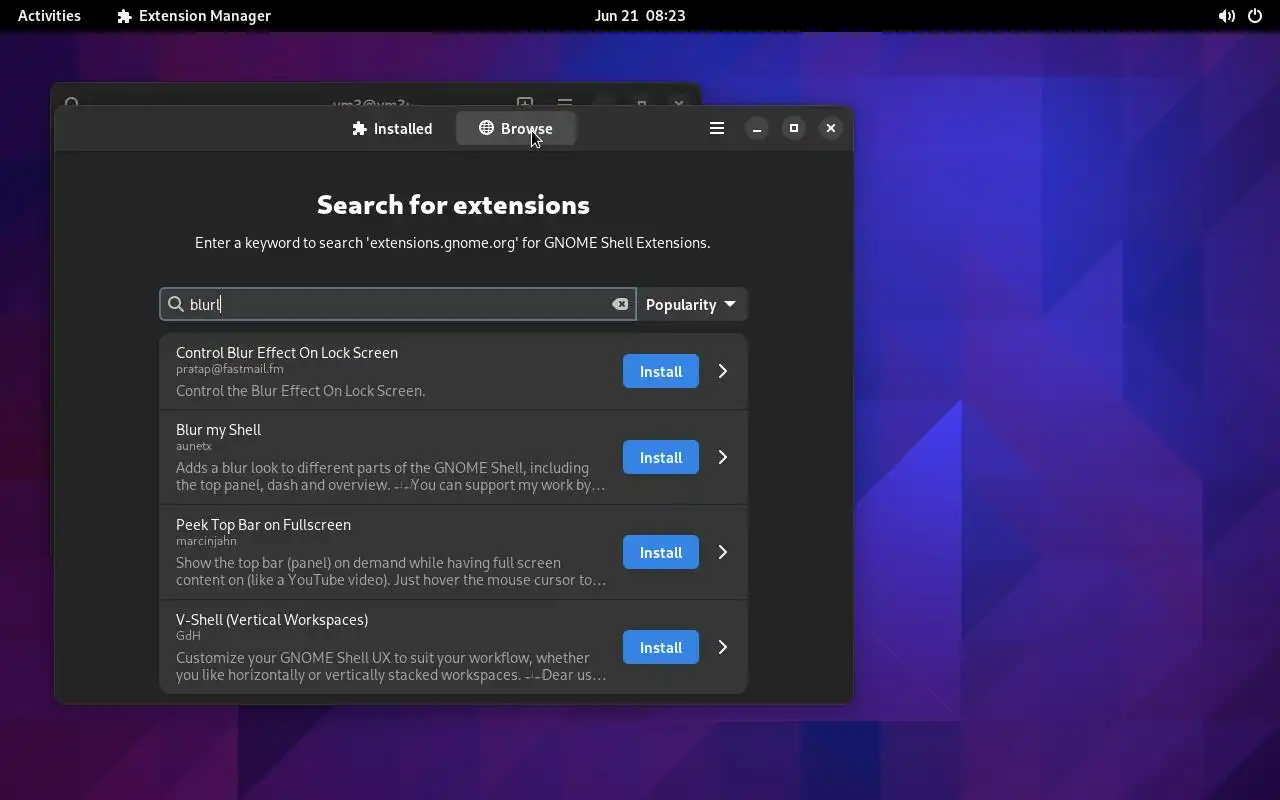Open the Activities overview
Viewport: 1280px width, 800px height.
point(49,16)
